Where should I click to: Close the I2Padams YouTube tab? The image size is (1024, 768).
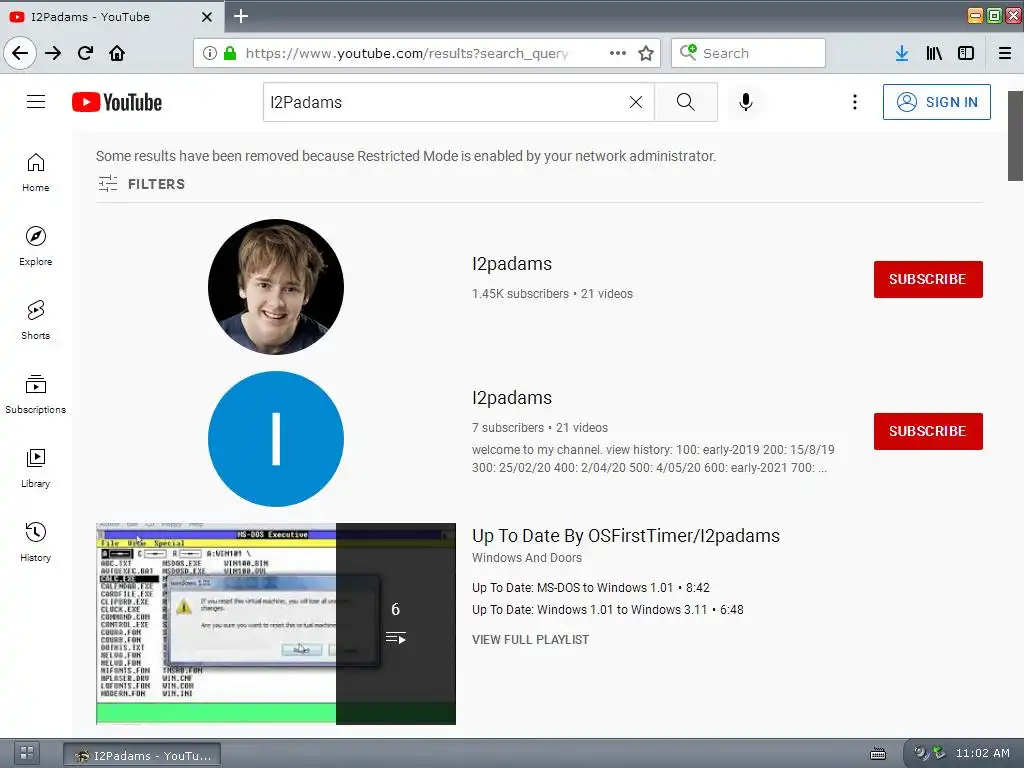click(x=207, y=16)
